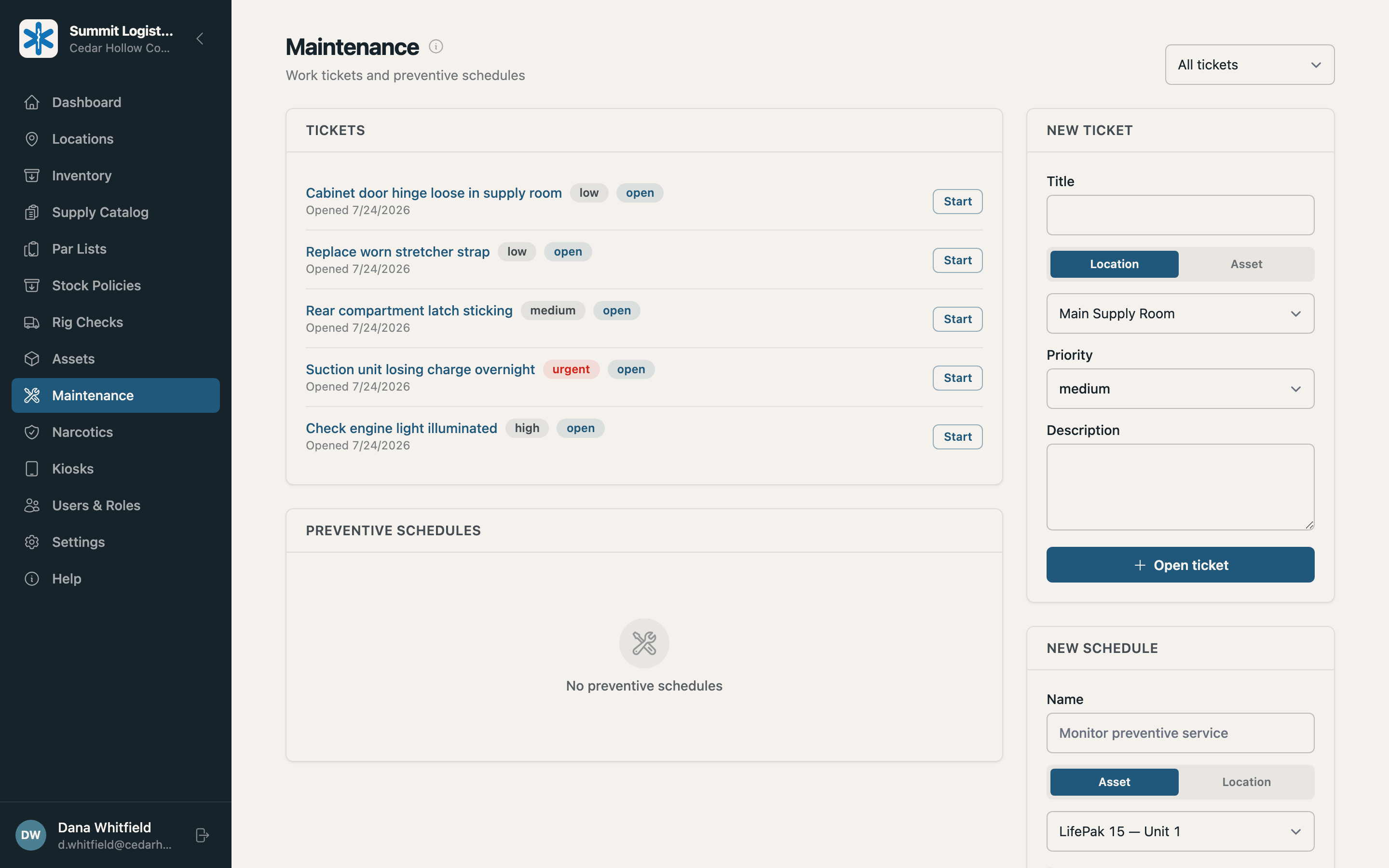Screen dimensions: 1389x868
Task: Click the sign-out icon next to Dana Whitfield
Action: pyautogui.click(x=202, y=835)
